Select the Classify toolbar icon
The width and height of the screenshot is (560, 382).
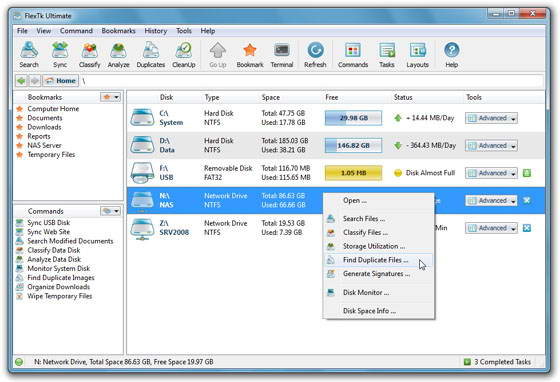click(89, 54)
